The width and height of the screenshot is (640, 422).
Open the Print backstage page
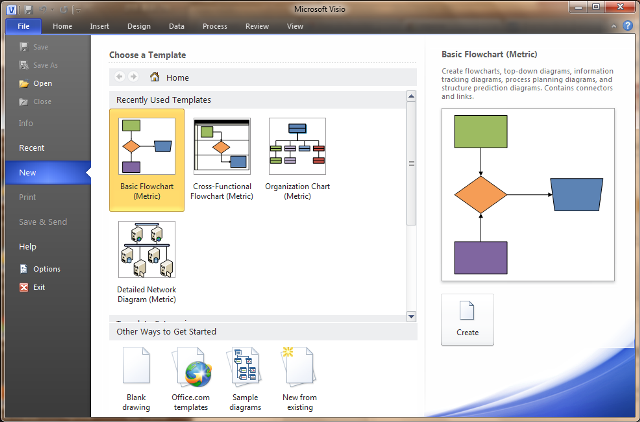point(27,197)
